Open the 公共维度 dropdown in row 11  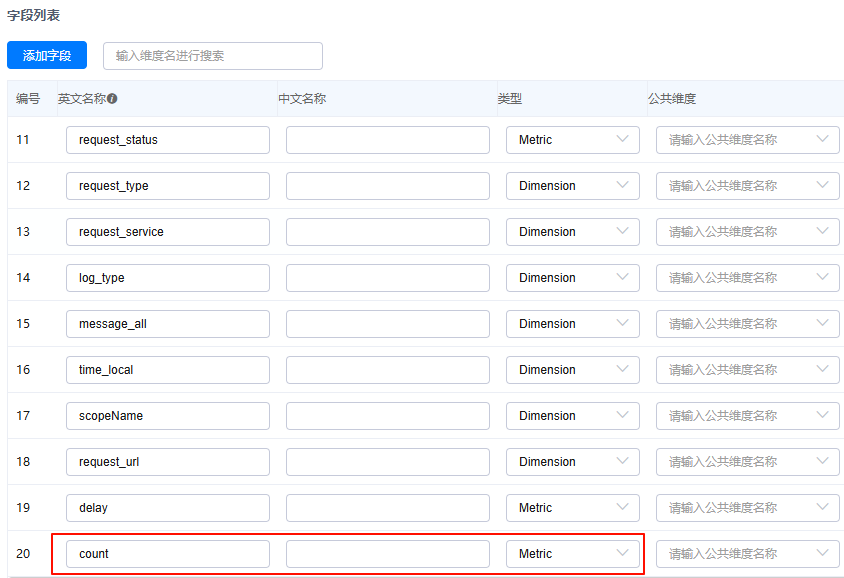click(747, 140)
